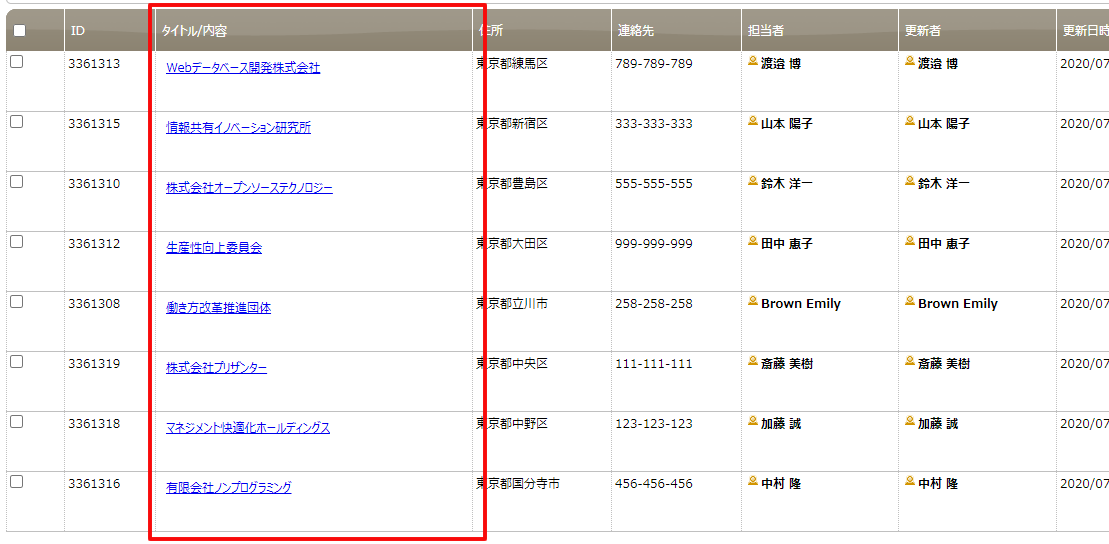The image size is (1109, 544).
Task: Select the contact number 999-999-999
Action: pos(654,244)
